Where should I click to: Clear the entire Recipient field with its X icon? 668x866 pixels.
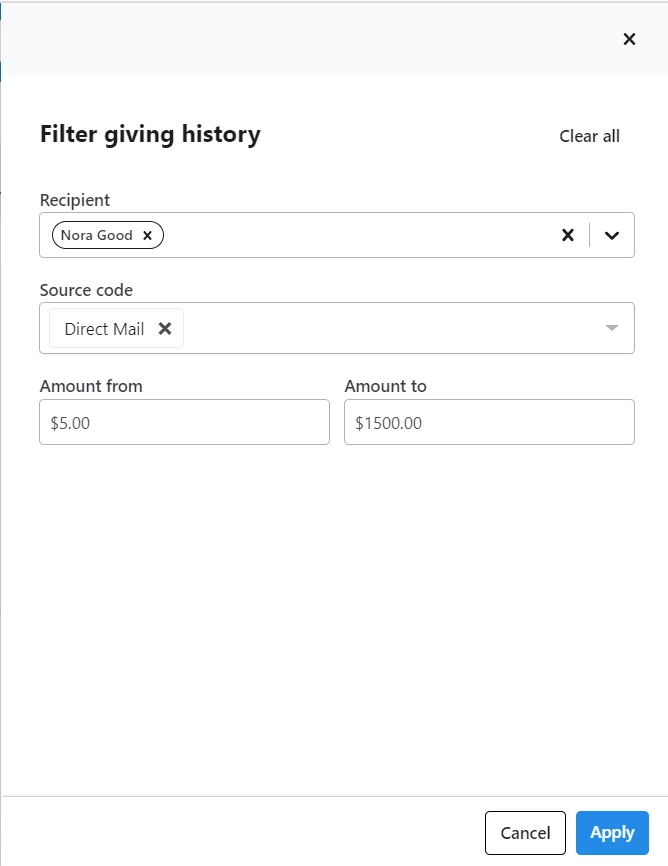click(568, 235)
